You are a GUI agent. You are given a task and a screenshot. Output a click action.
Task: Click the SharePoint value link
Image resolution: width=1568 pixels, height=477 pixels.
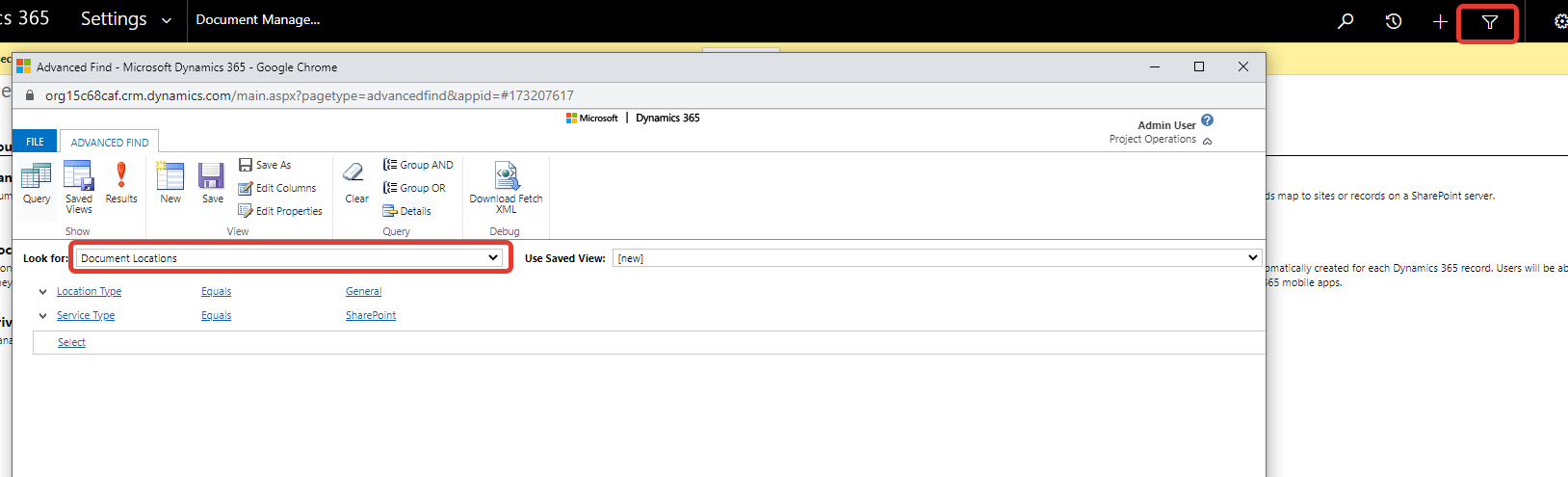point(371,315)
